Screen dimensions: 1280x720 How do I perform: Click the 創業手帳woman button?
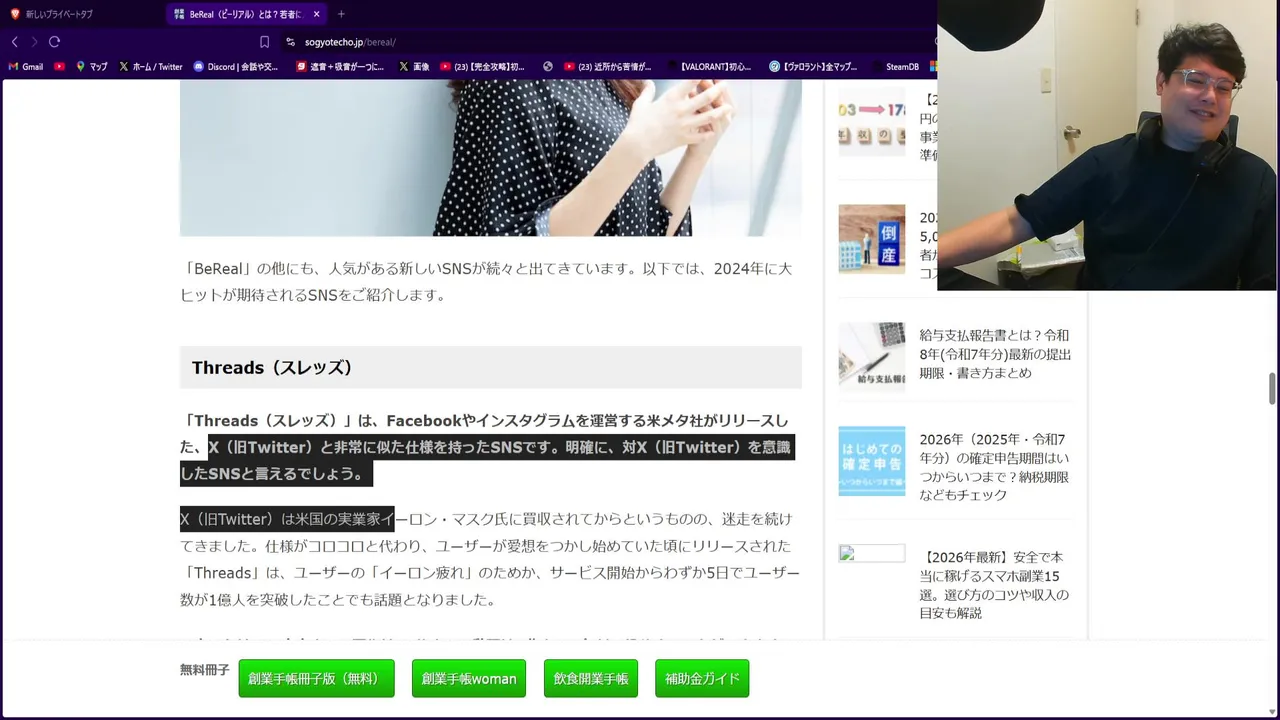point(469,678)
